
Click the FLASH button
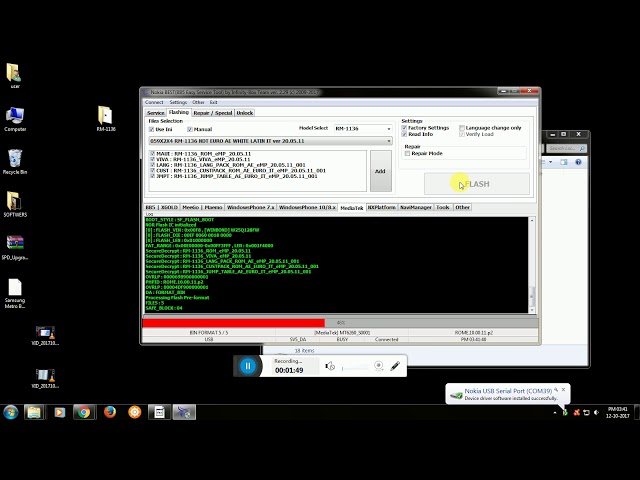(x=477, y=184)
